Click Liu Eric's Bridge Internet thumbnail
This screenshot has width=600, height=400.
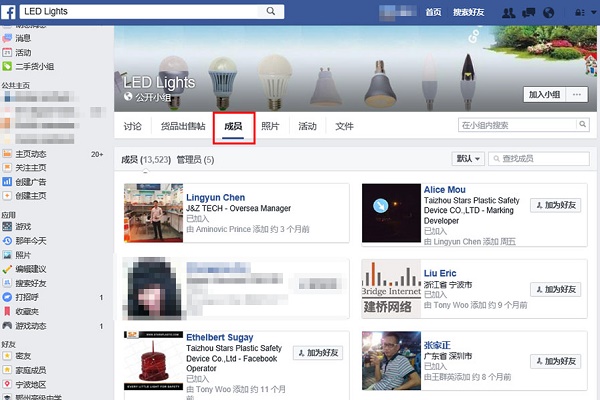(391, 289)
